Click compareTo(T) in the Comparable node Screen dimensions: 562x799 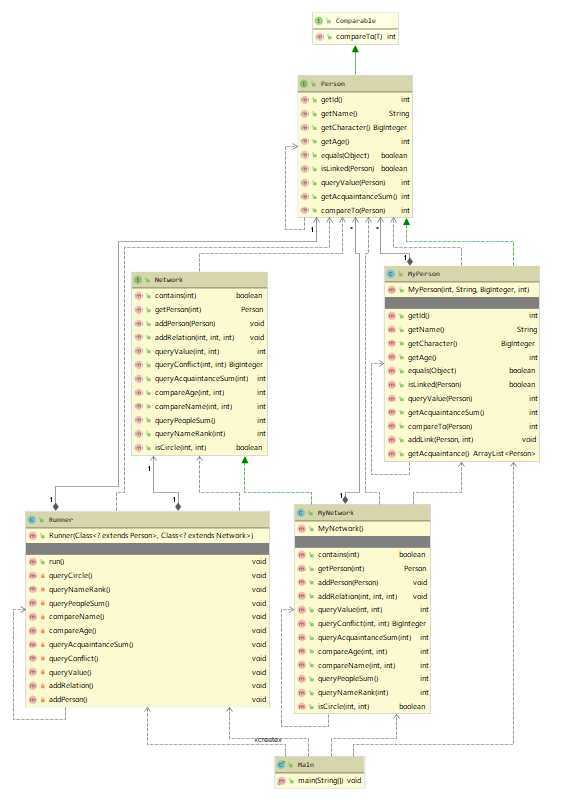pos(359,37)
